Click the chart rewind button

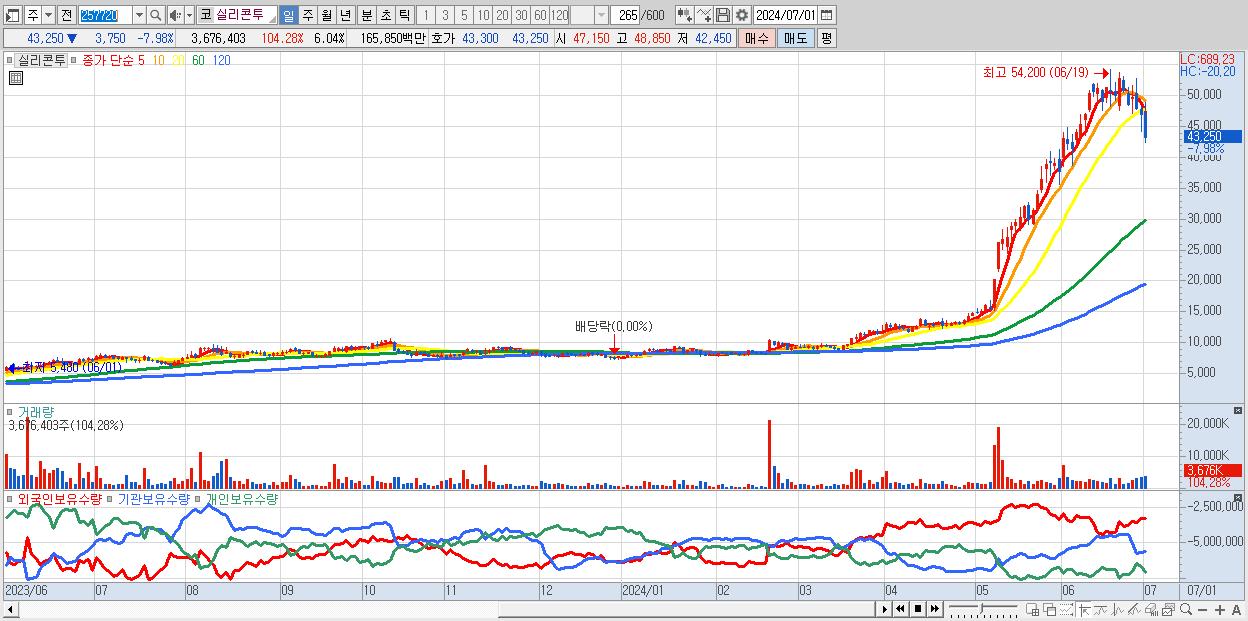[x=900, y=609]
